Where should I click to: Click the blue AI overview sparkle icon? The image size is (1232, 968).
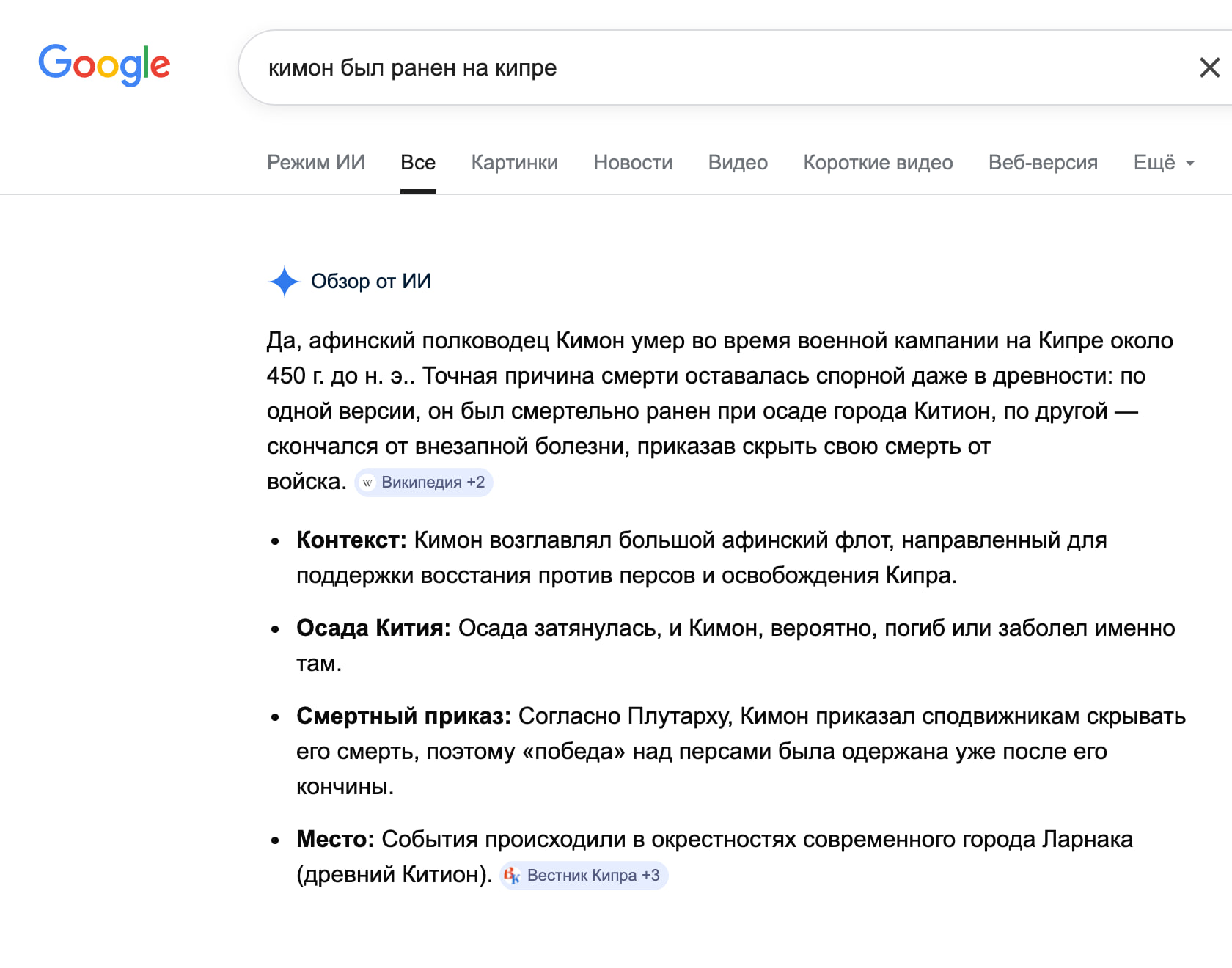[284, 282]
